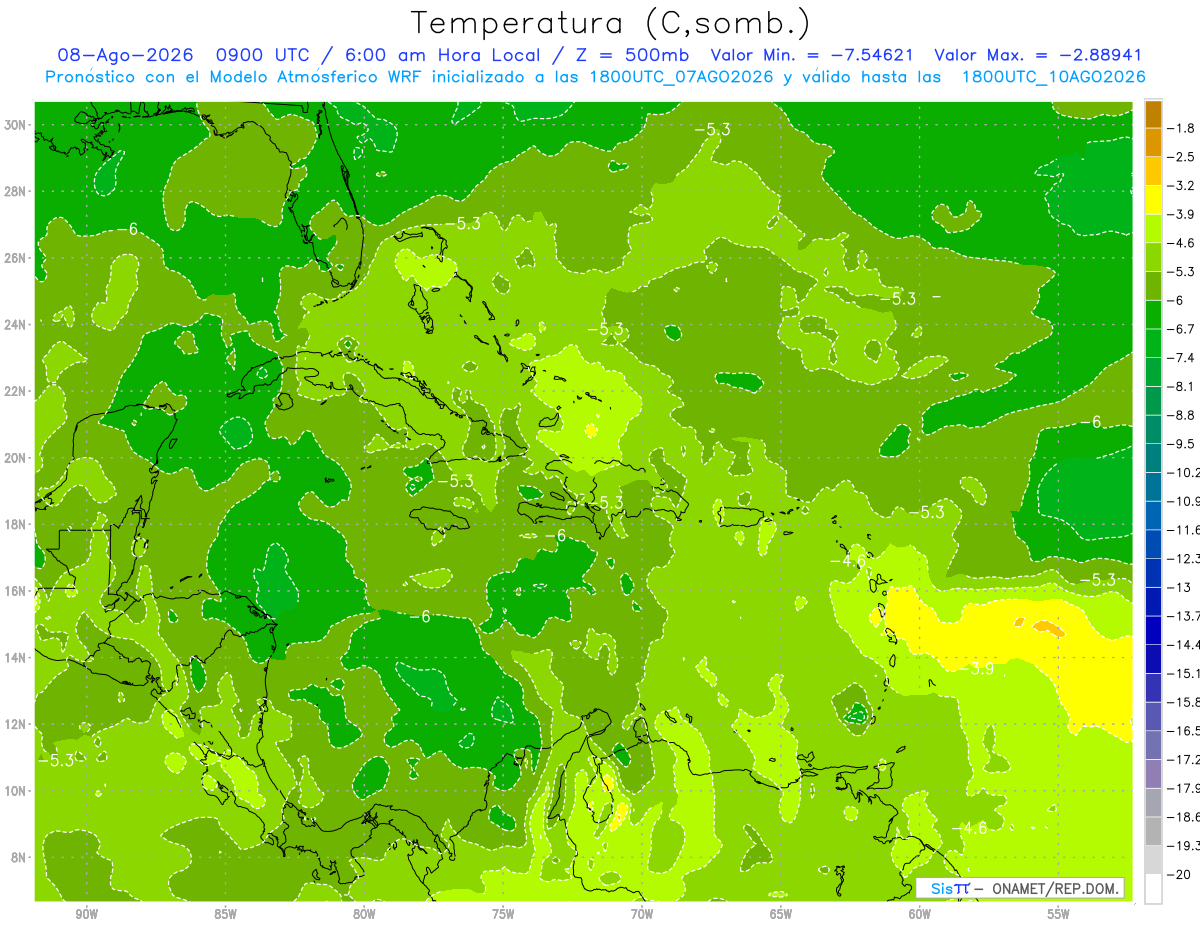Pick the blue swatch between -13 and -13.7

[x=1153, y=601]
